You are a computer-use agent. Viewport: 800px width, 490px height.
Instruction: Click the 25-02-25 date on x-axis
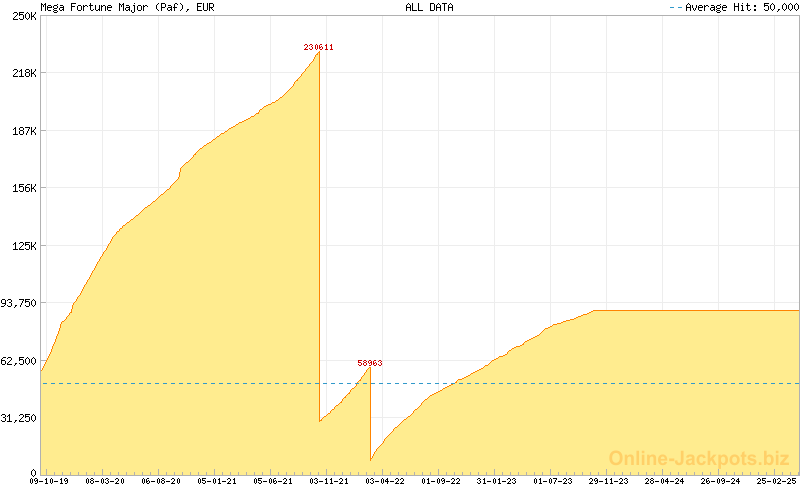tap(777, 481)
